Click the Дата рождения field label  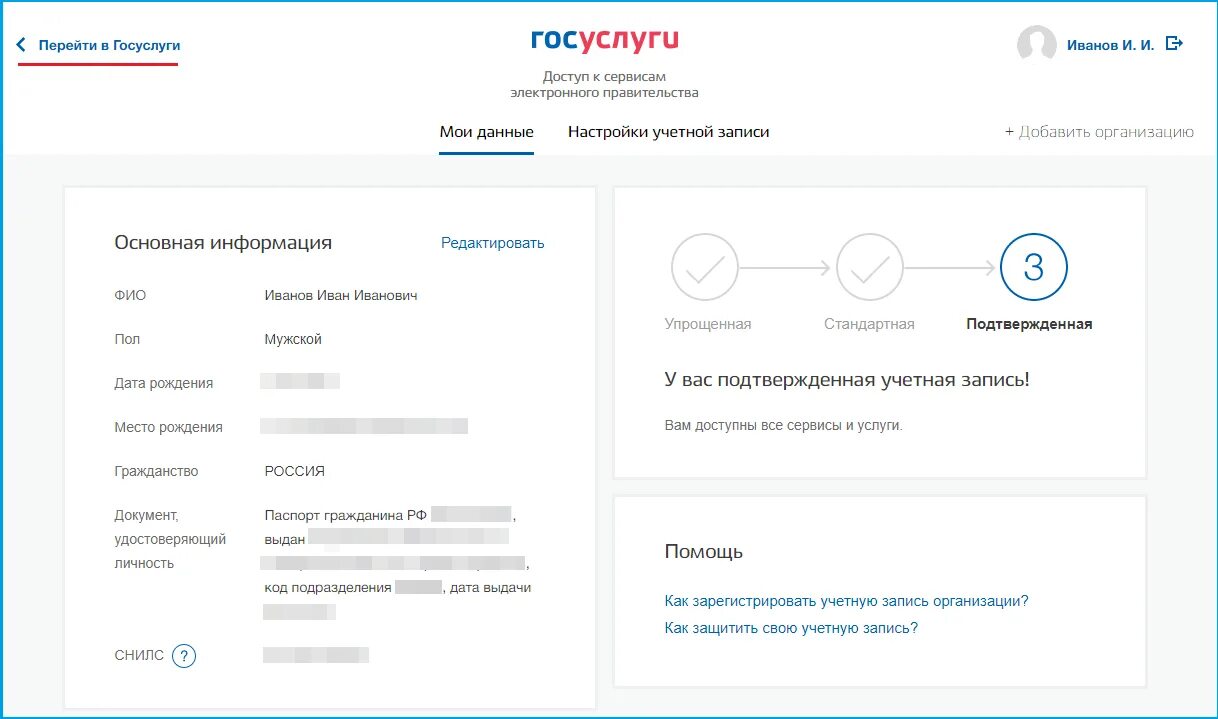click(164, 384)
